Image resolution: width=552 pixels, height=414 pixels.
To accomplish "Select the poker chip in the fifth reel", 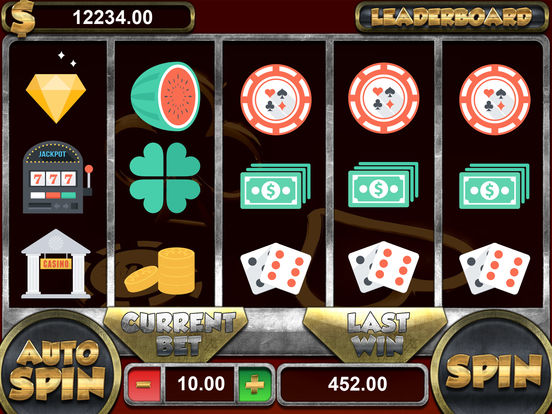I will [495, 99].
